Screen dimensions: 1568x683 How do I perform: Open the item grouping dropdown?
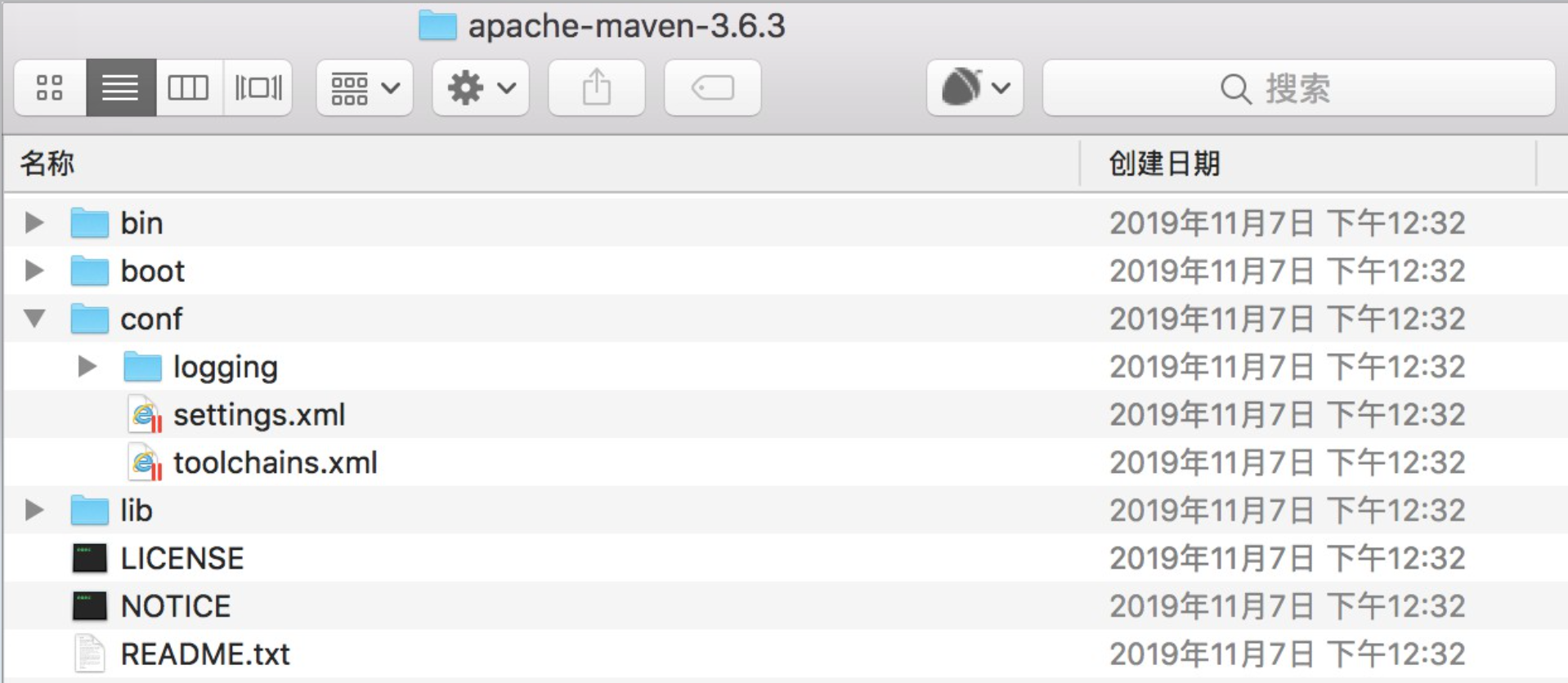[x=365, y=87]
